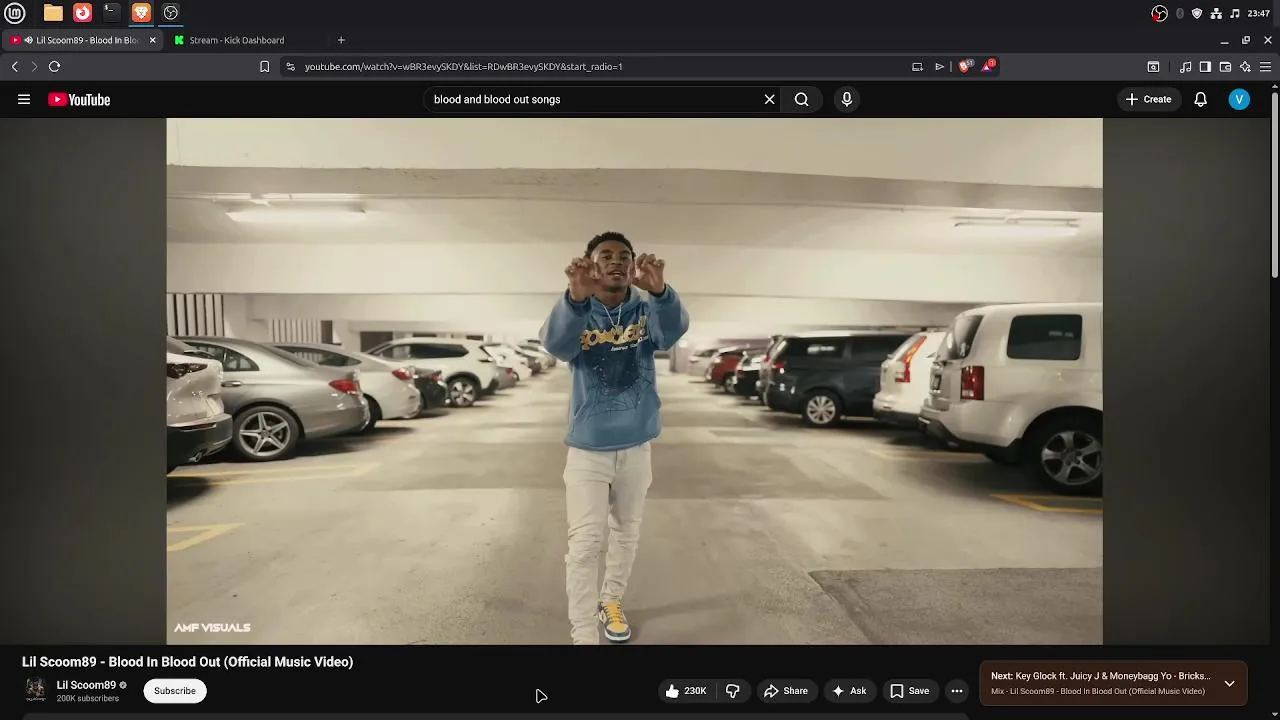Open the more actions three-dot menu
The image size is (1280, 720).
956,691
